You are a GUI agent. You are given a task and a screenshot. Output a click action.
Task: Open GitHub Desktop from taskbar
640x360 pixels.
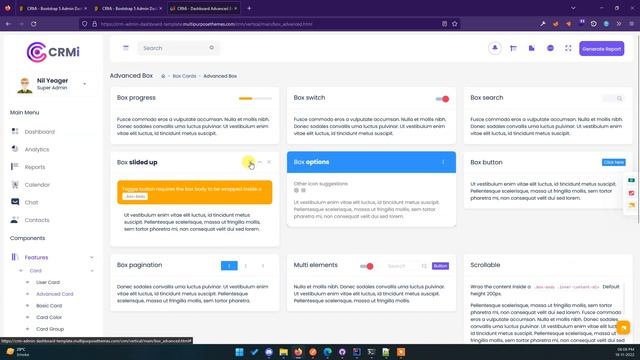click(342, 352)
